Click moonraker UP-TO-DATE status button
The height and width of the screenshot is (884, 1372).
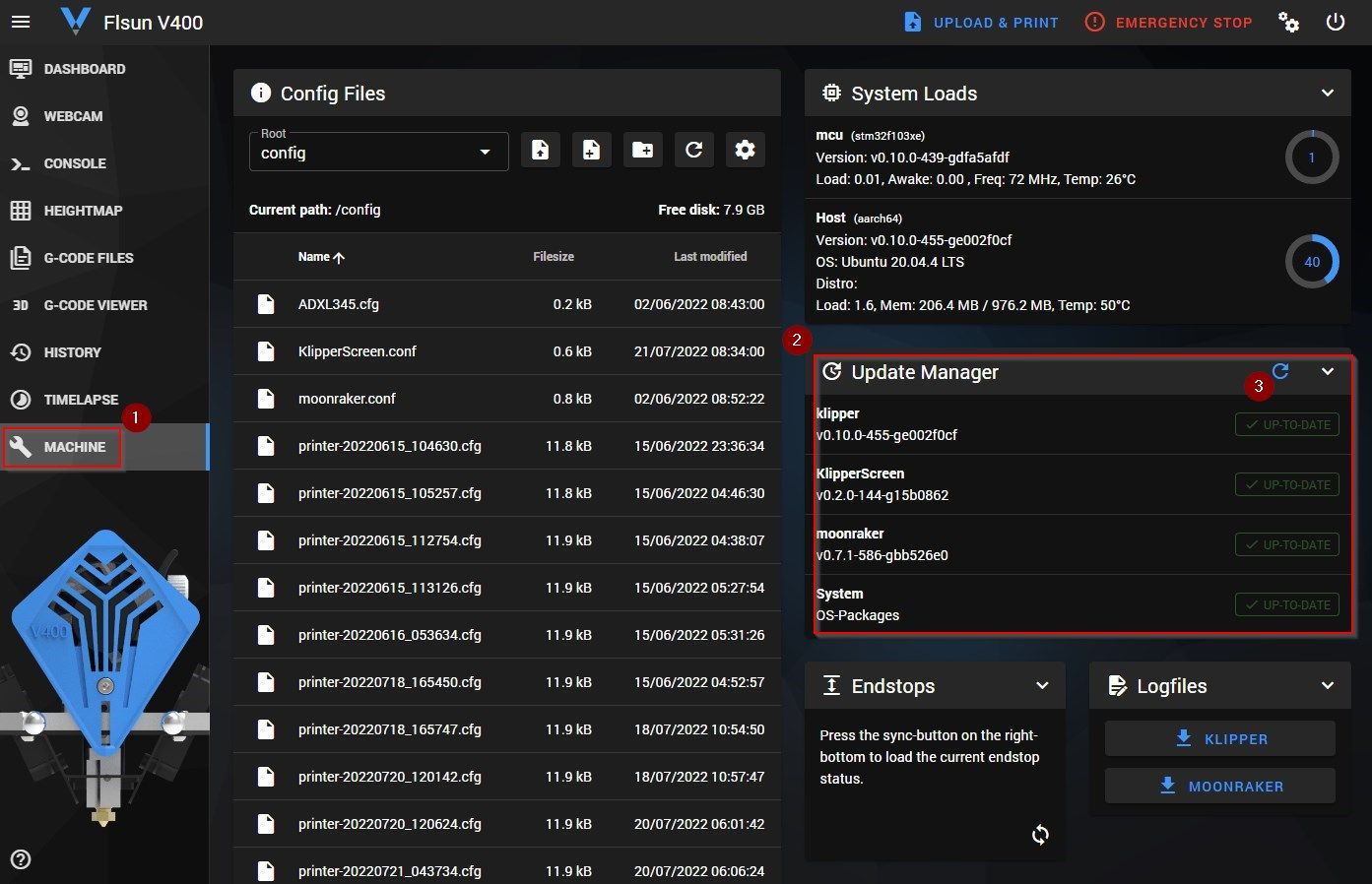1287,544
